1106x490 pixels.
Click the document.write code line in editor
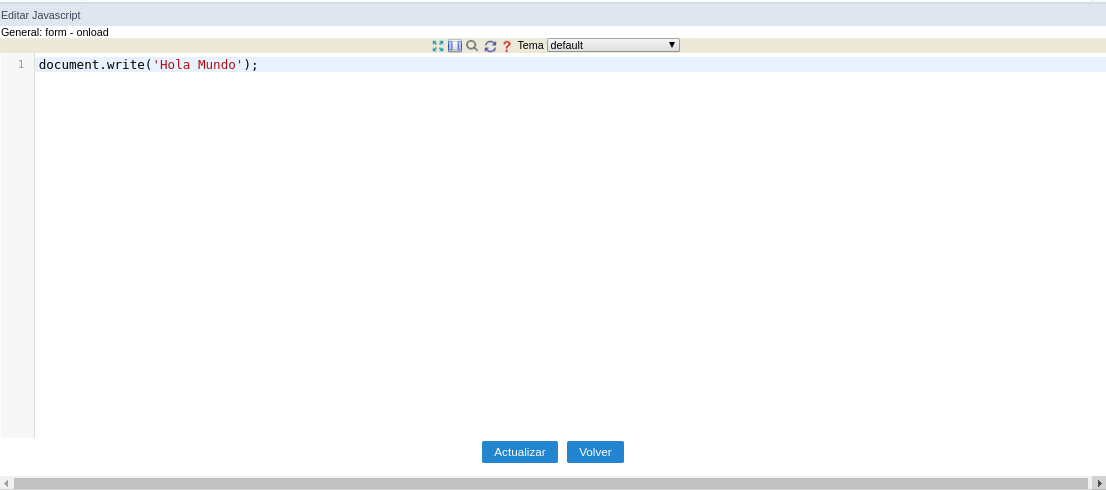(x=570, y=65)
